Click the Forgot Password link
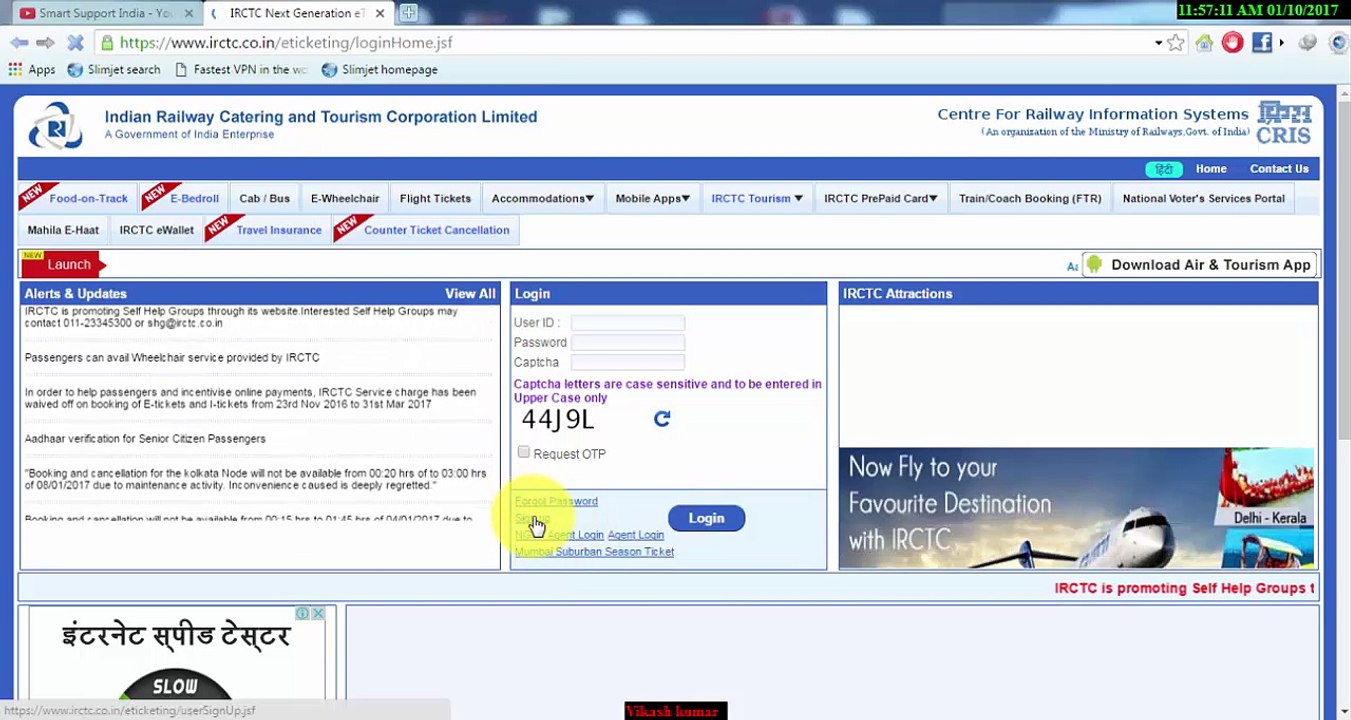 (x=556, y=501)
